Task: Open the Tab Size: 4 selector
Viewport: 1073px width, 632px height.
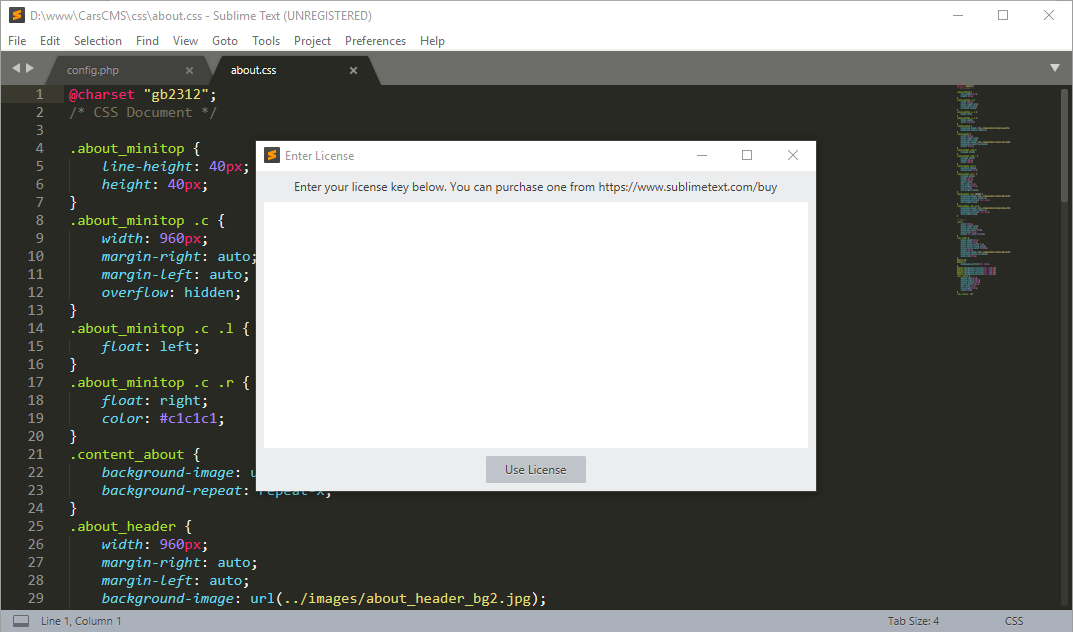Action: pyautogui.click(x=914, y=621)
